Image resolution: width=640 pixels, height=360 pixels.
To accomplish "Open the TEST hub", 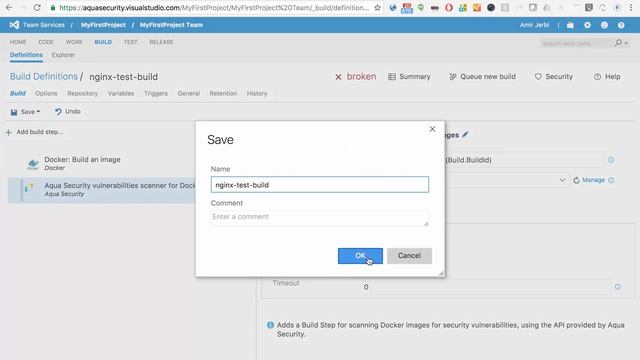I will click(x=131, y=42).
